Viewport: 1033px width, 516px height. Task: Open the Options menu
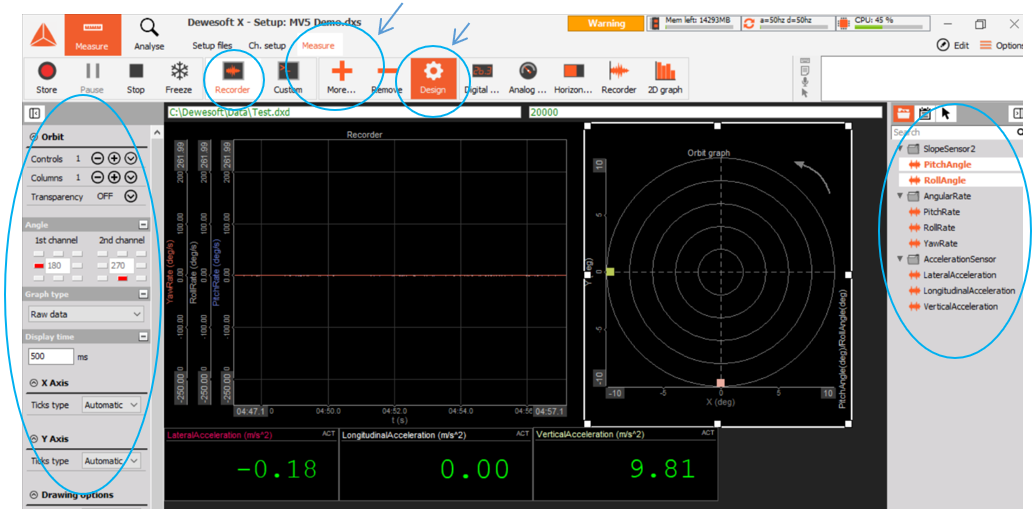(1002, 45)
